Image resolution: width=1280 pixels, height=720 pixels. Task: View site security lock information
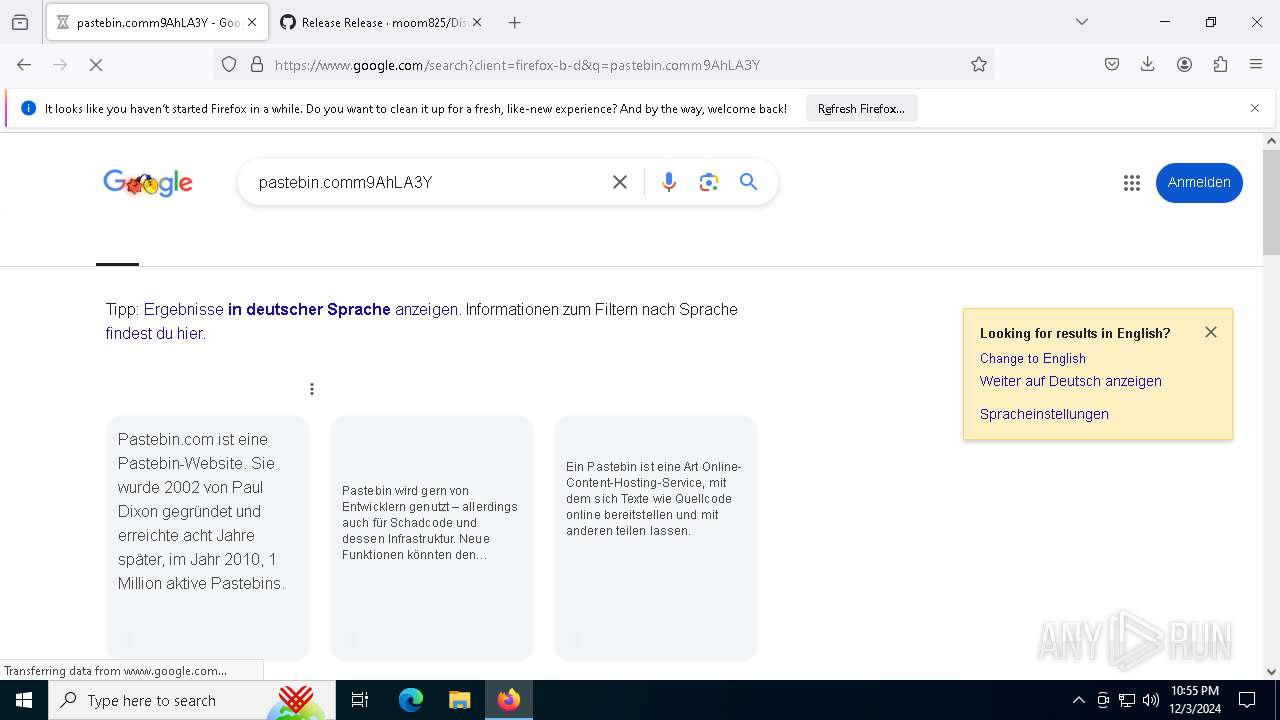click(257, 65)
